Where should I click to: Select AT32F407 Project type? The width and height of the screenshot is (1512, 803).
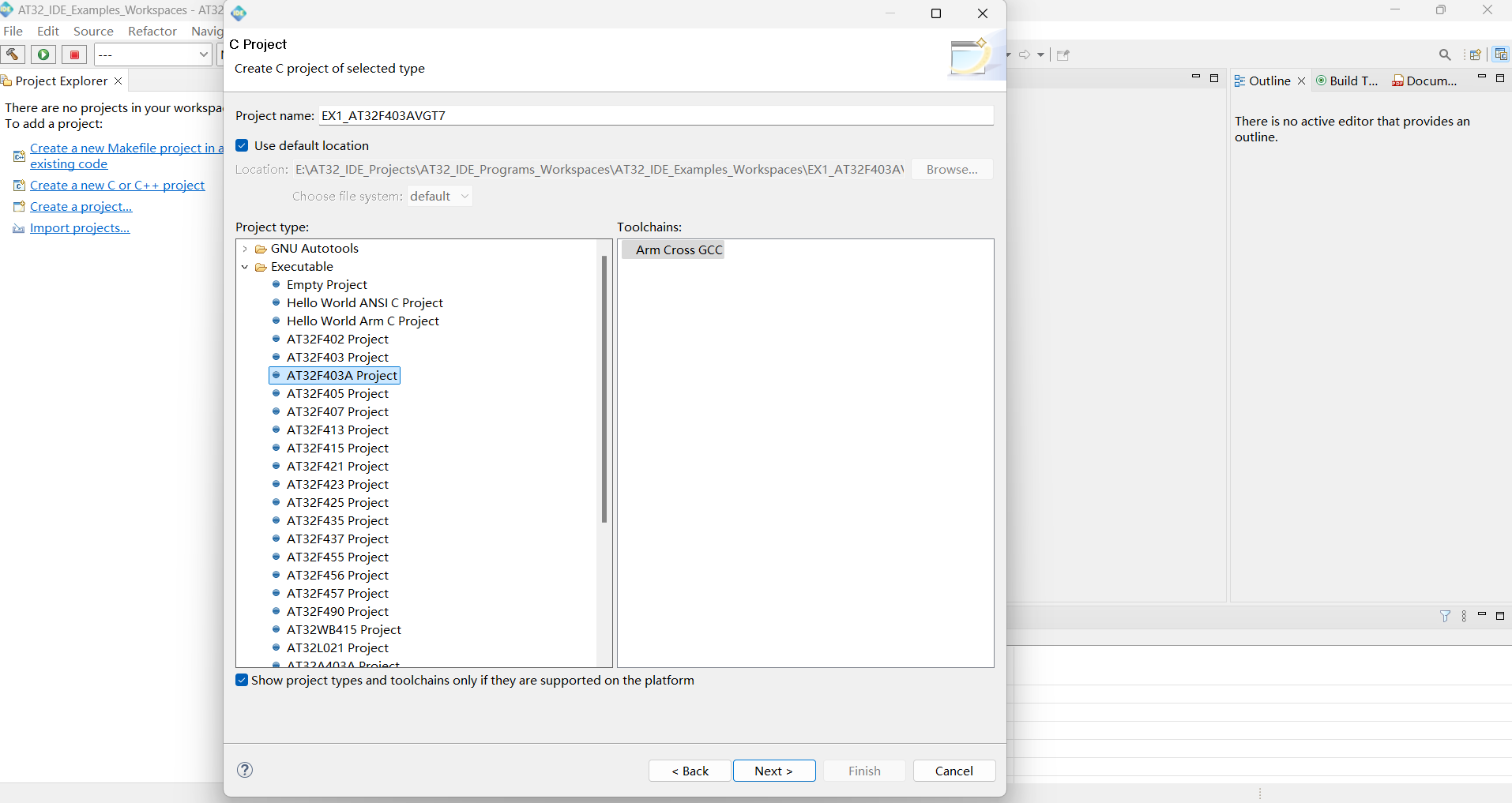pyautogui.click(x=337, y=411)
